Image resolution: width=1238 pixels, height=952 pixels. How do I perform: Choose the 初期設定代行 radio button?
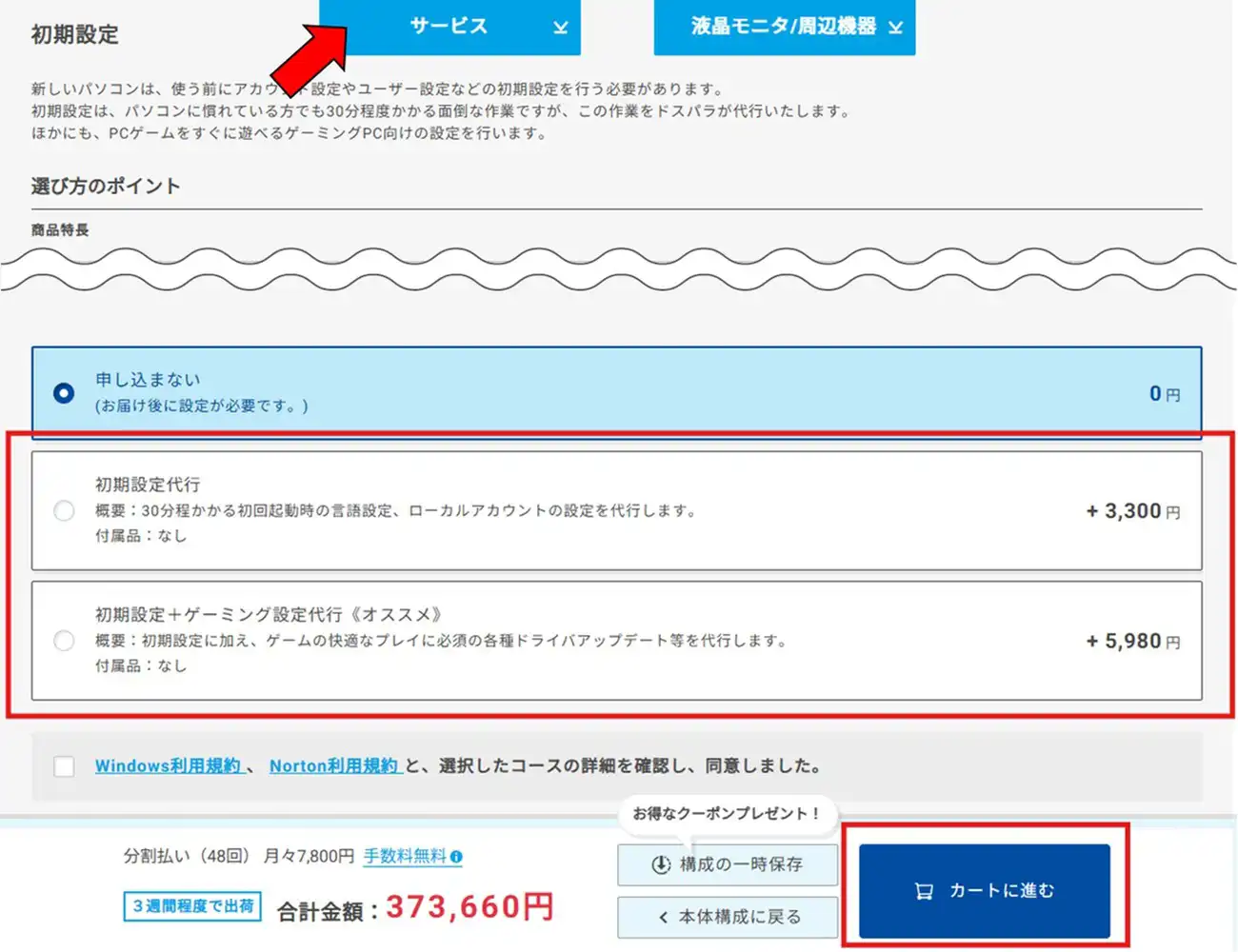[64, 511]
